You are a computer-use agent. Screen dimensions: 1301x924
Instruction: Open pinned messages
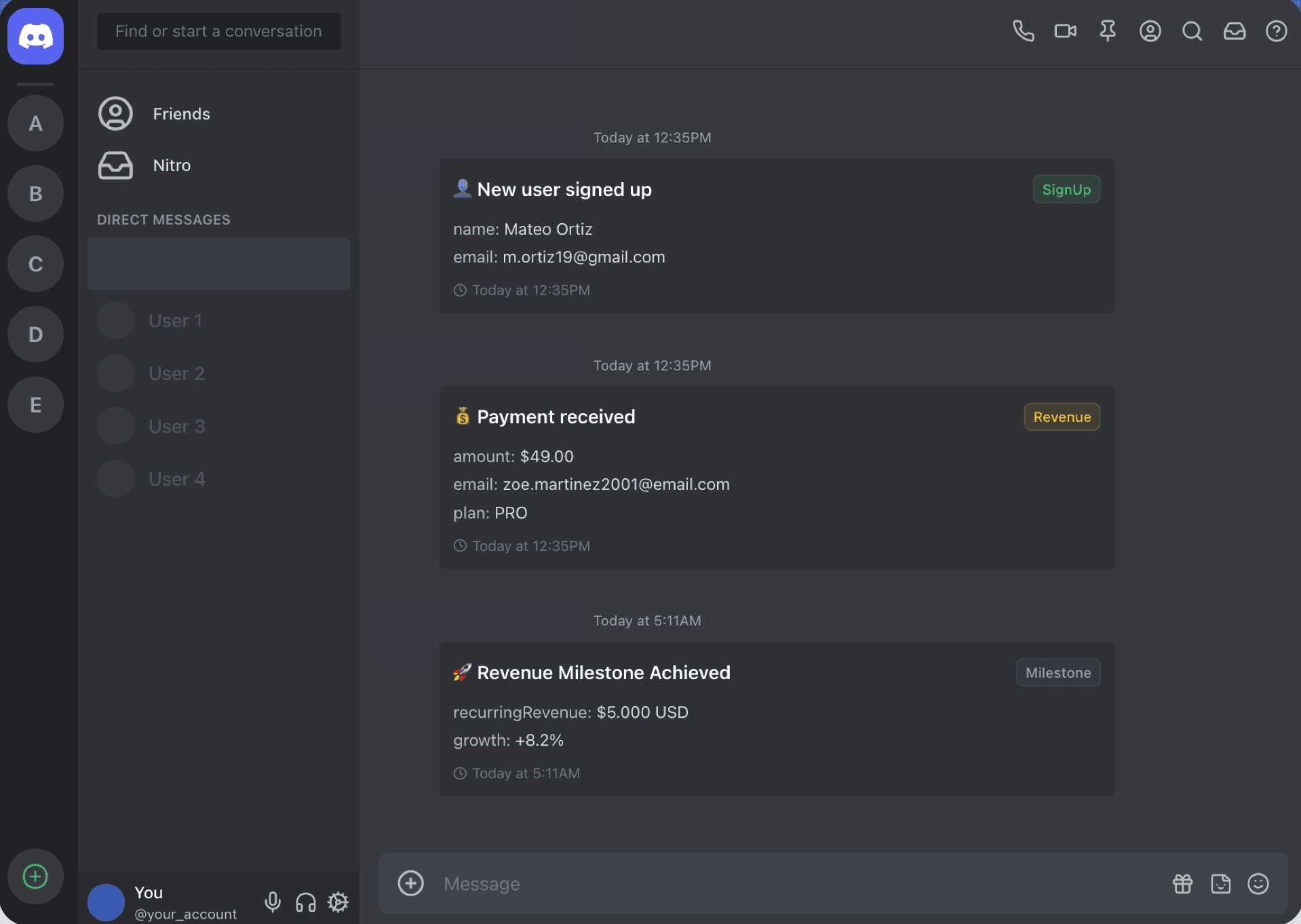click(x=1107, y=31)
